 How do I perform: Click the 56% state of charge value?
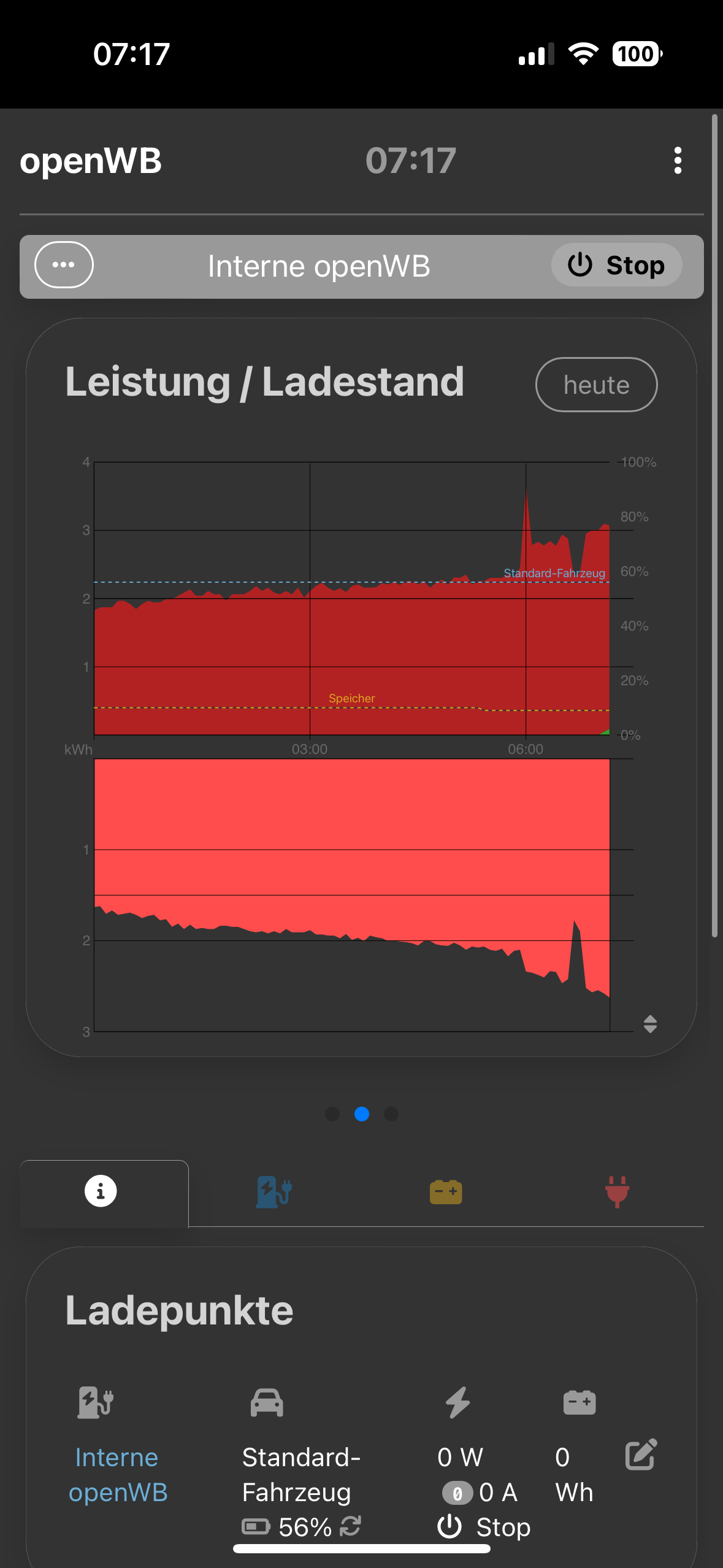point(305,1527)
